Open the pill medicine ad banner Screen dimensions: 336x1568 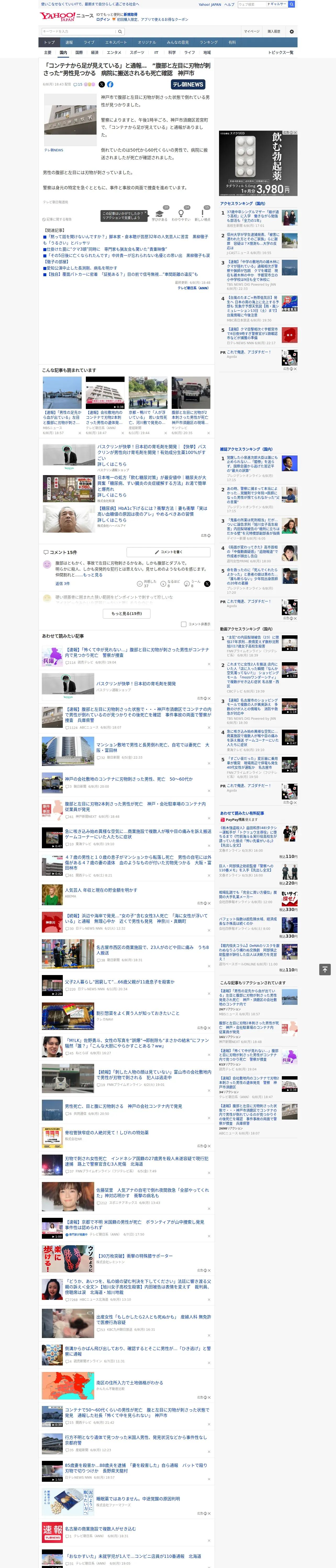click(259, 163)
